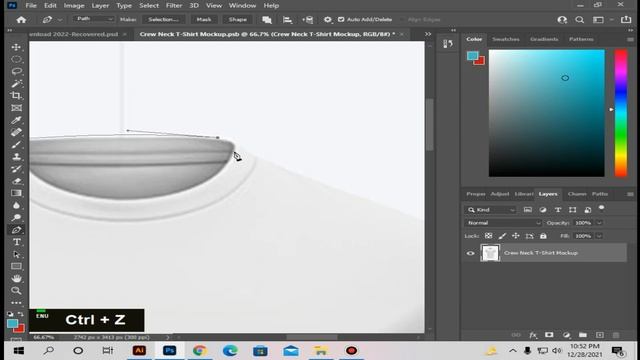Toggle adjustment layer filter
Viewport: 640px width, 360px height.
[x=543, y=210]
